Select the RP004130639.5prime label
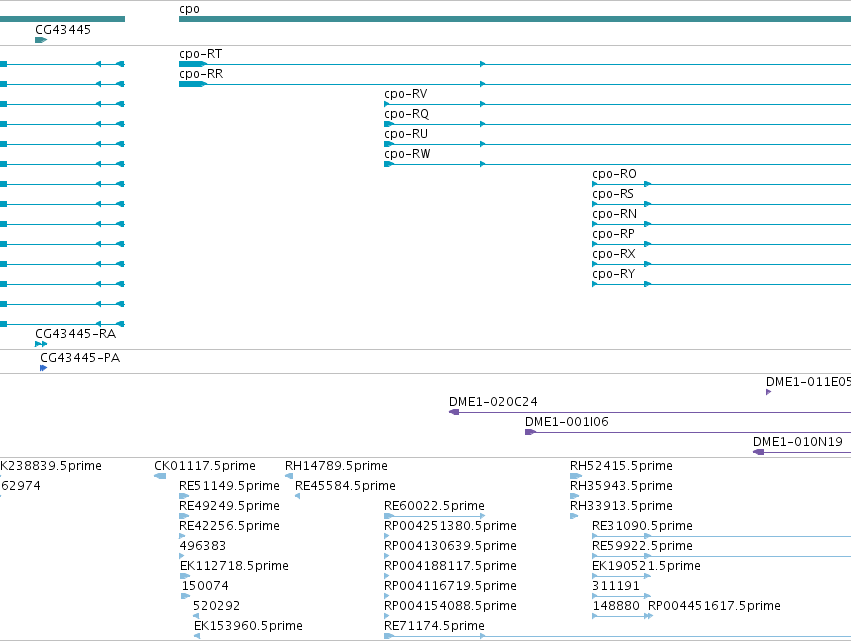This screenshot has height=641, width=851. tap(450, 546)
